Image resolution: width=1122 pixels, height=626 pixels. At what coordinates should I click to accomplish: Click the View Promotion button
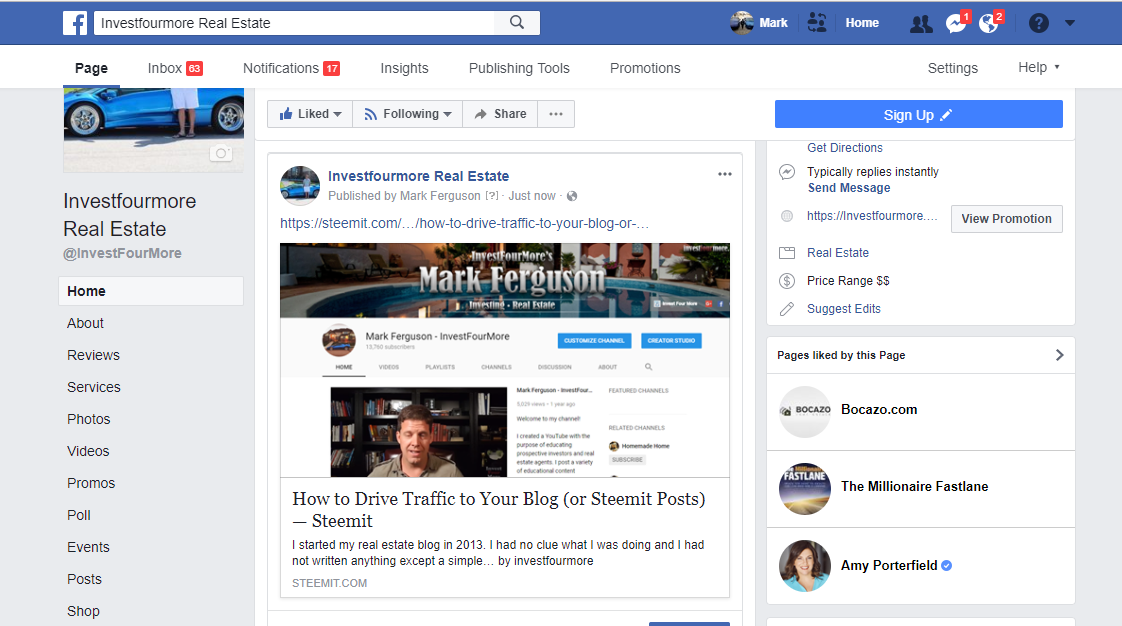[1006, 219]
